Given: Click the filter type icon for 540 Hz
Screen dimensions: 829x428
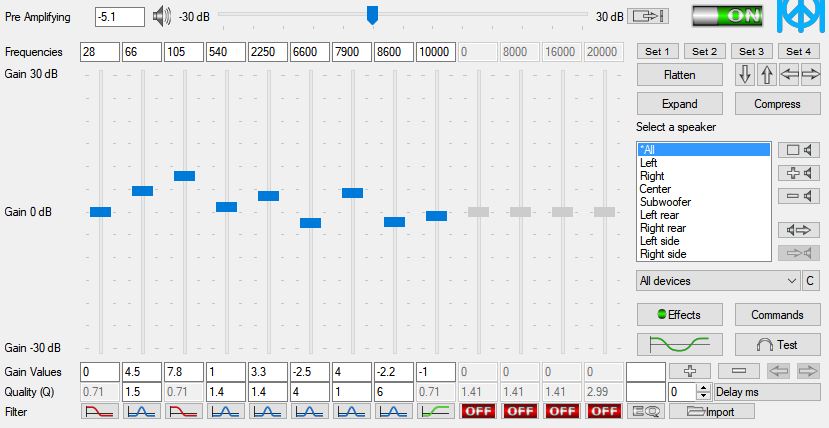Looking at the screenshot, I should coord(225,411).
